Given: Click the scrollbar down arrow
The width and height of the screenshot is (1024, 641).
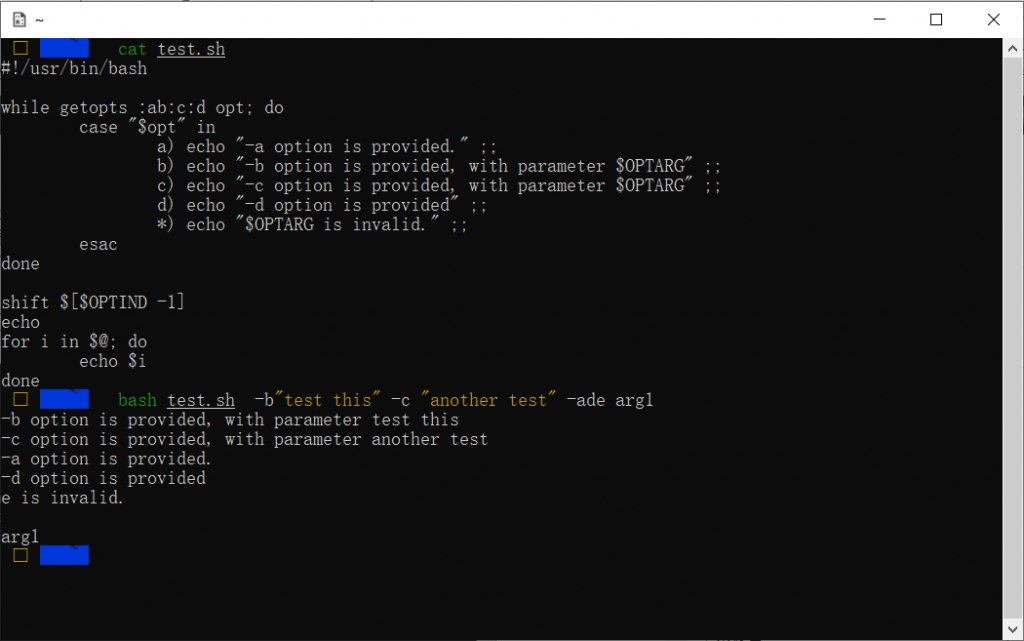Looking at the screenshot, I should 1012,630.
